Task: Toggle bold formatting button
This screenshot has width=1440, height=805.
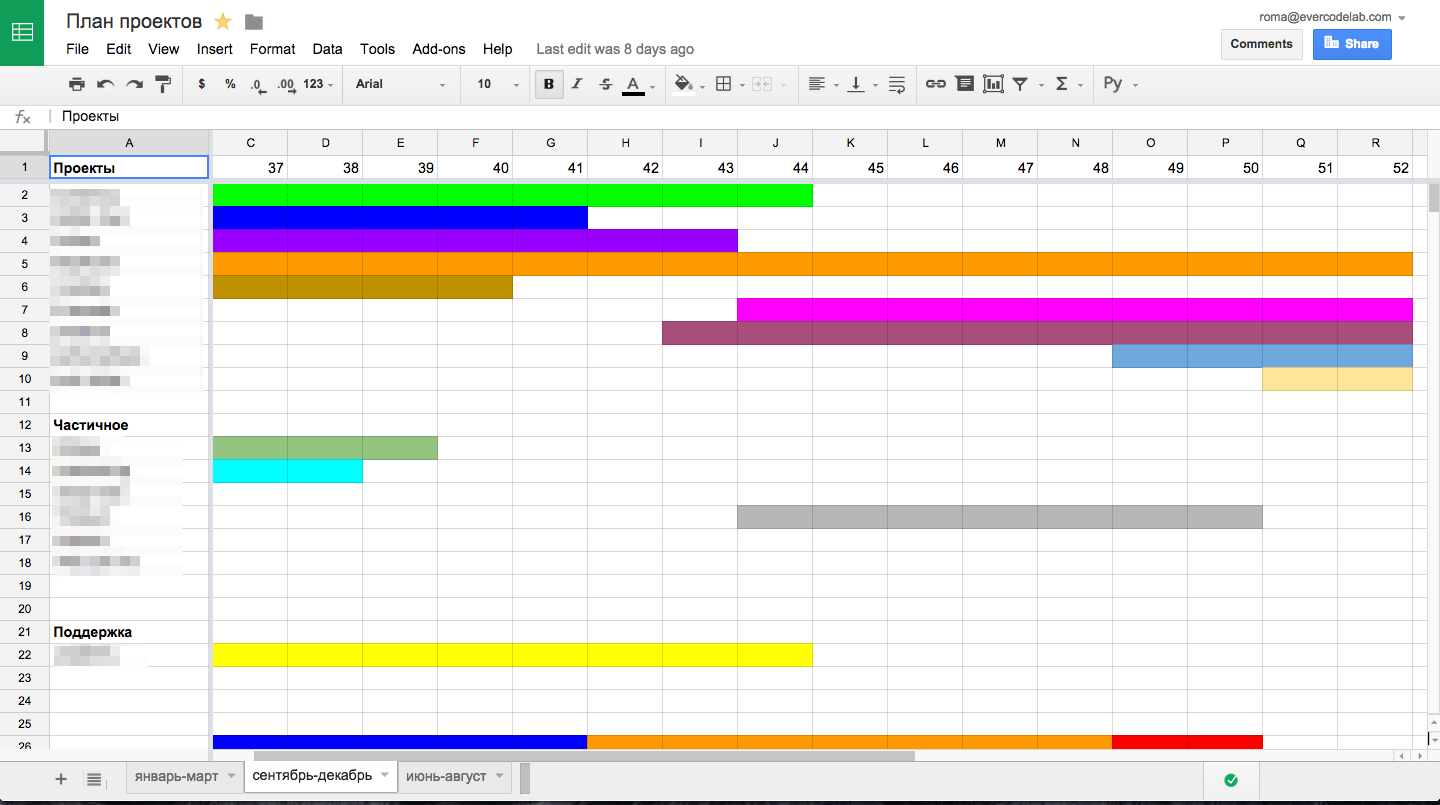Action: pos(548,84)
